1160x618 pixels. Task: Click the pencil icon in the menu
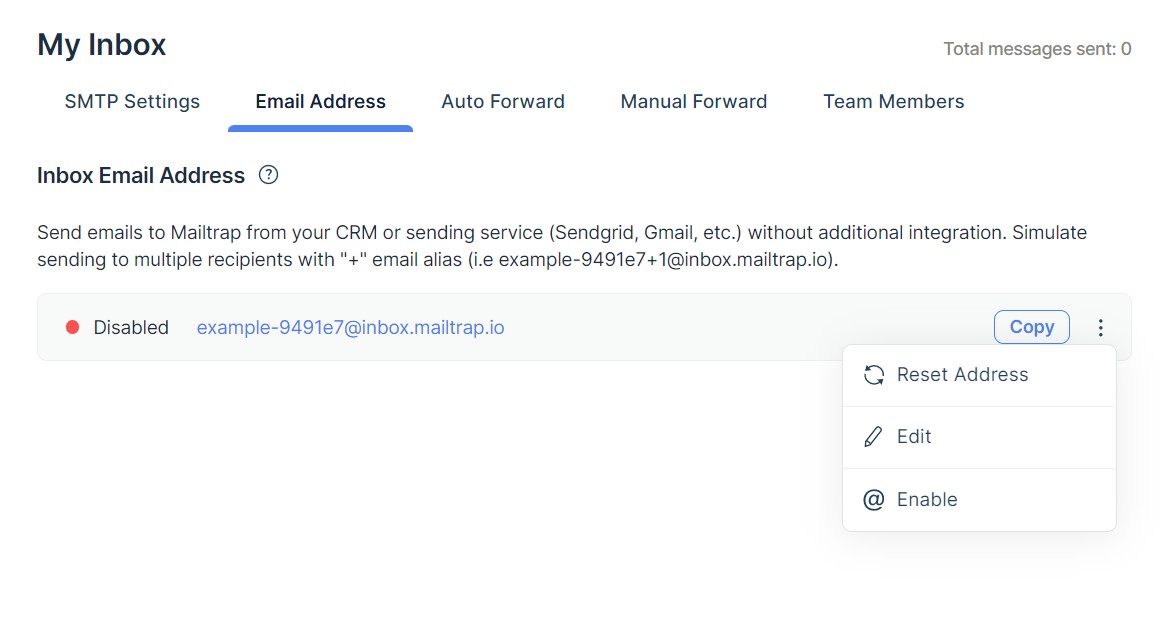click(873, 437)
